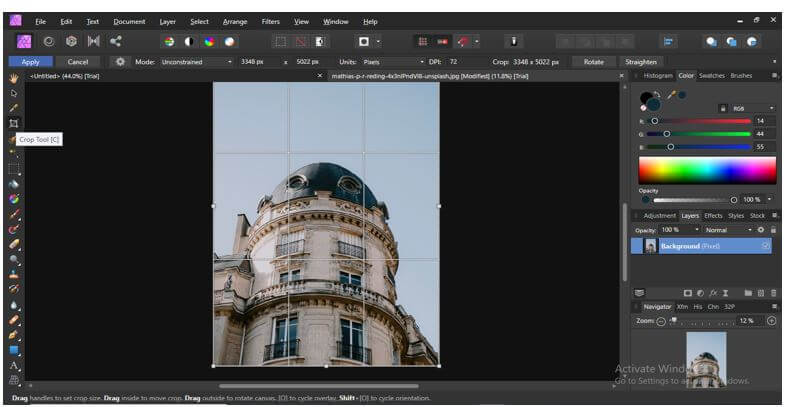The width and height of the screenshot is (789, 407).
Task: Select the Artistic Text tool
Action: pos(14,365)
